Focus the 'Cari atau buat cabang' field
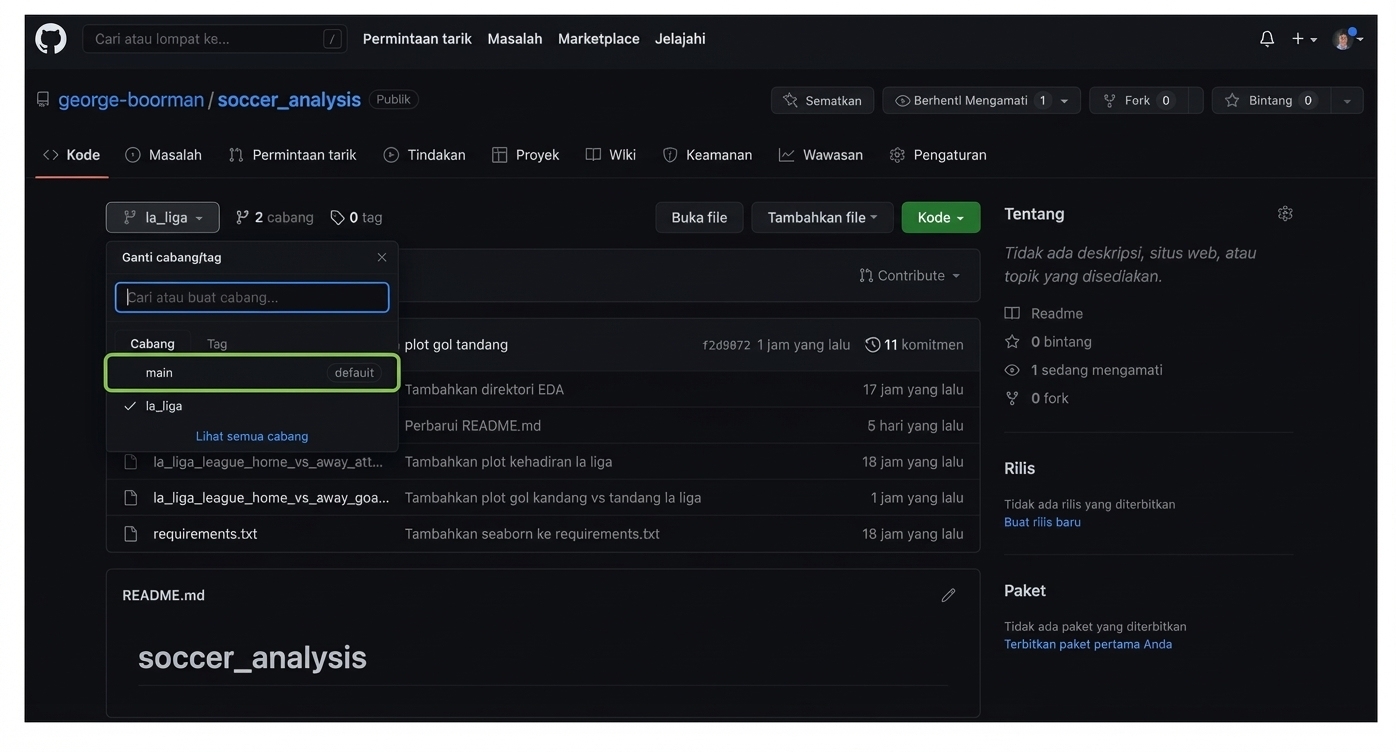Image resolution: width=1396 pixels, height=752 pixels. click(x=252, y=297)
